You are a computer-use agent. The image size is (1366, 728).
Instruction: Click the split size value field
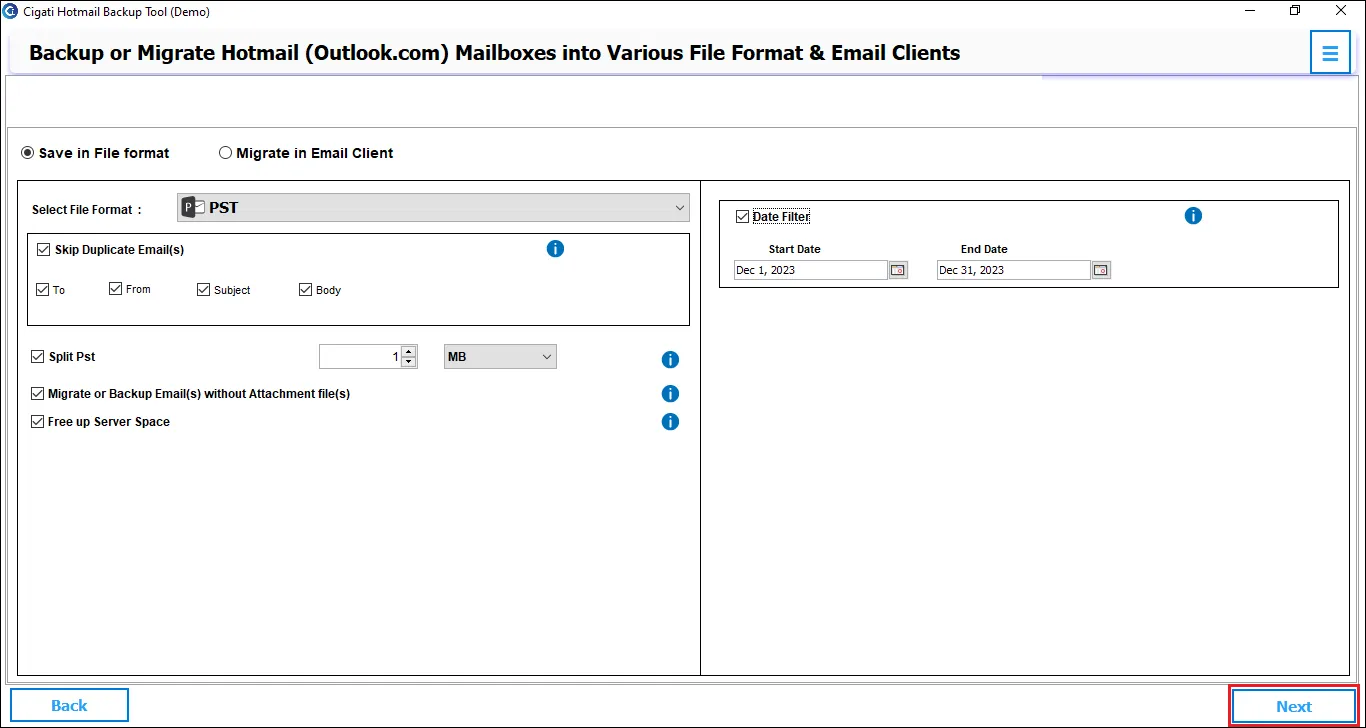360,357
